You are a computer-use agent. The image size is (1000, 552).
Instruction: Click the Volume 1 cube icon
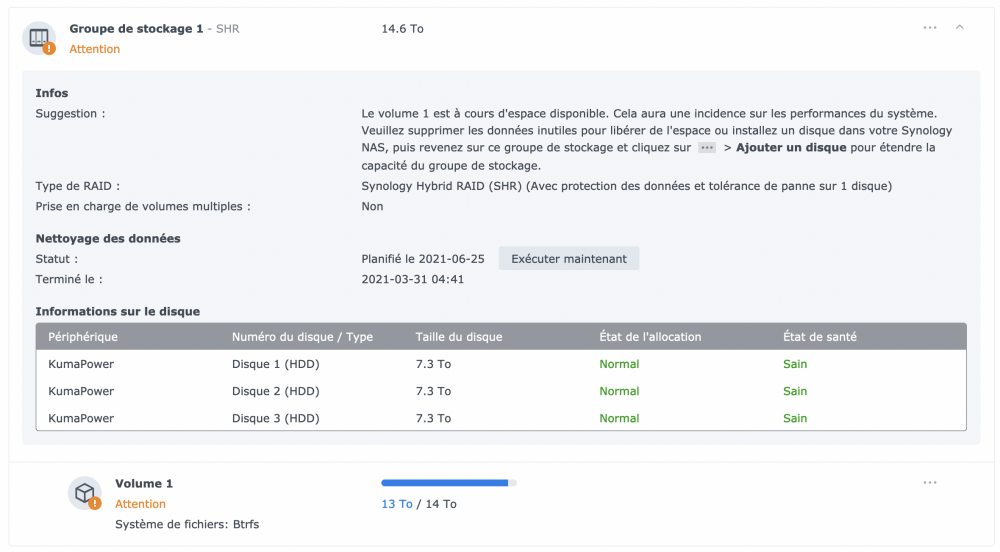click(86, 493)
